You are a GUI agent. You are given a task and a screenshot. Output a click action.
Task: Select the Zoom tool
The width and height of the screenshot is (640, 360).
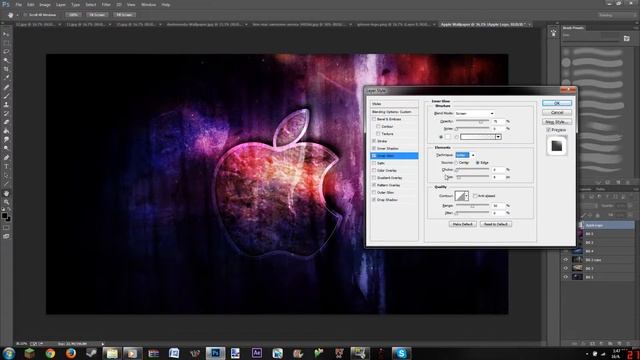(6, 202)
